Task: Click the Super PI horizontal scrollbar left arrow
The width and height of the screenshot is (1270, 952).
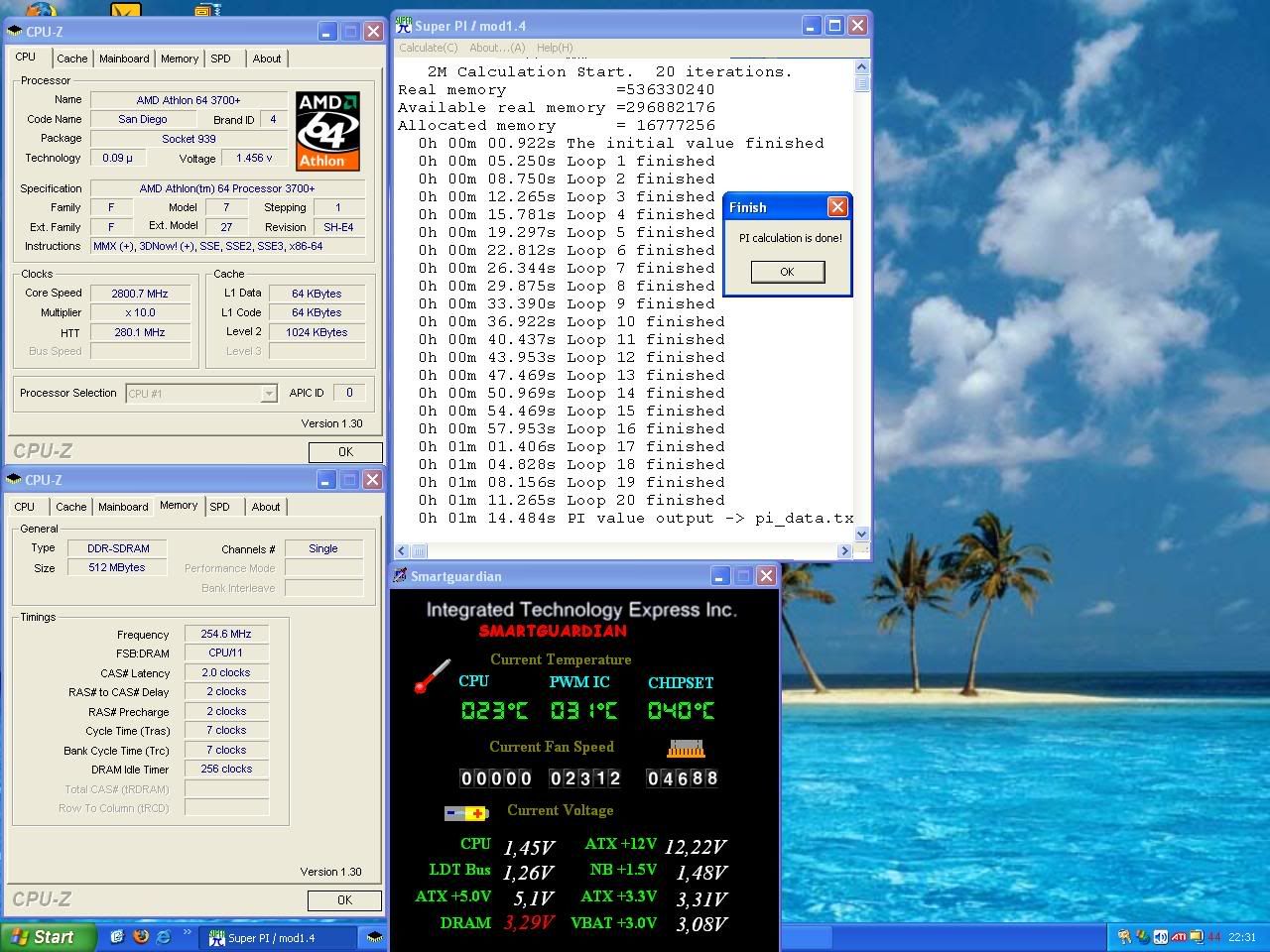Action: point(402,550)
